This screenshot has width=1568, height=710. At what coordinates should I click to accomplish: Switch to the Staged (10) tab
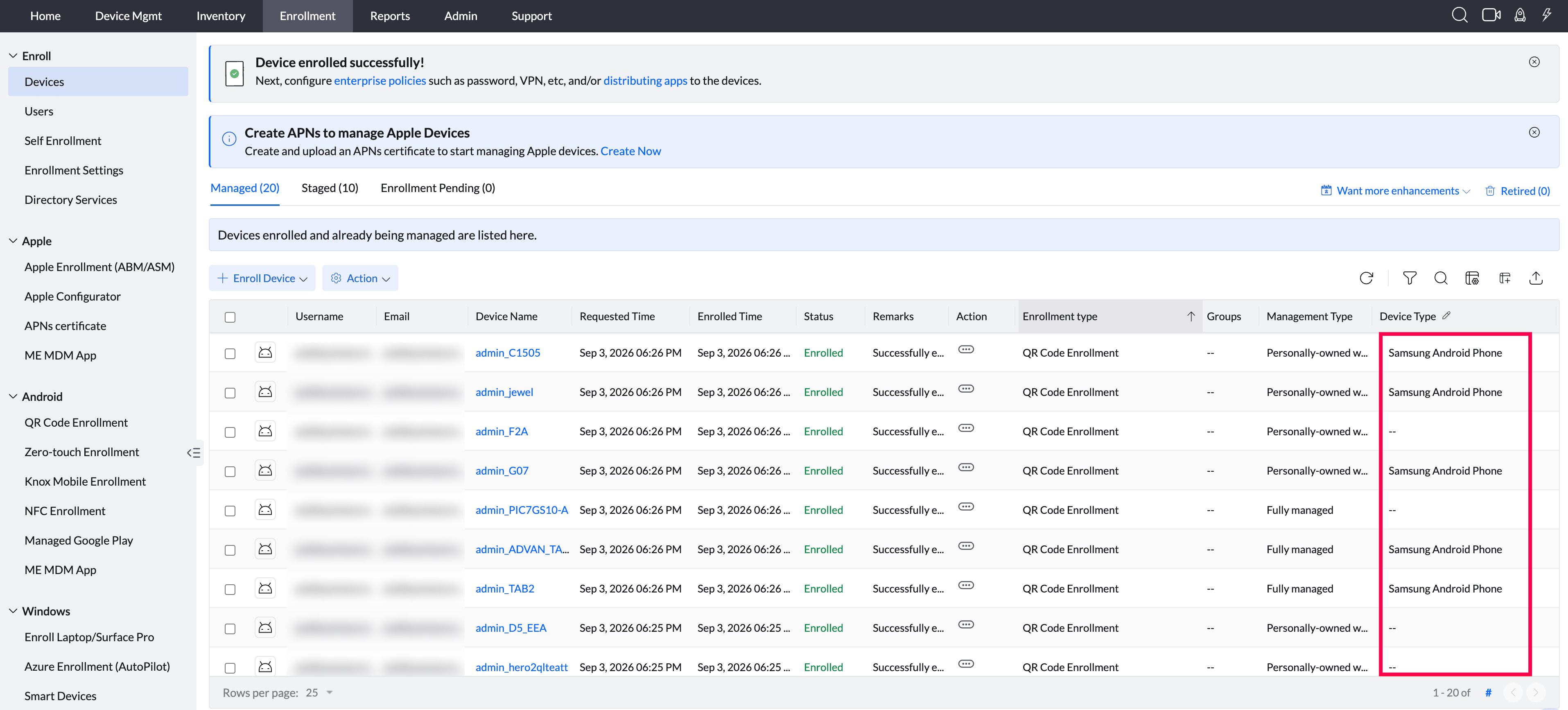[330, 188]
